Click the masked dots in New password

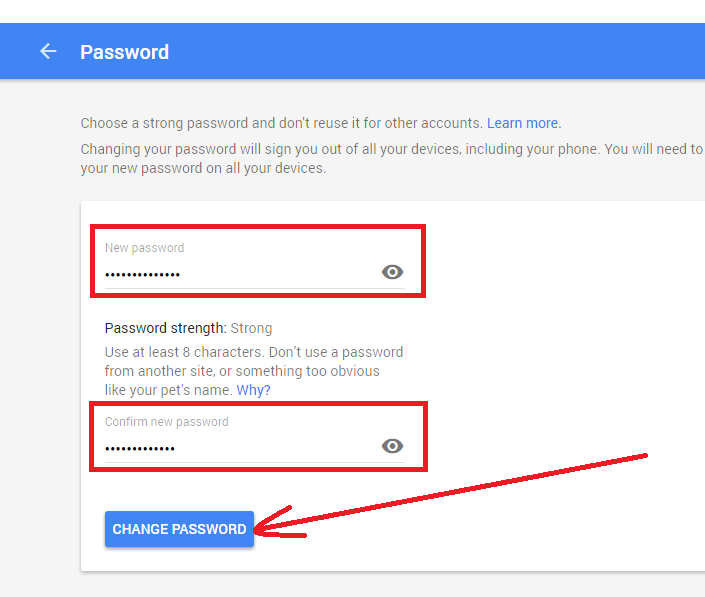[x=143, y=274]
